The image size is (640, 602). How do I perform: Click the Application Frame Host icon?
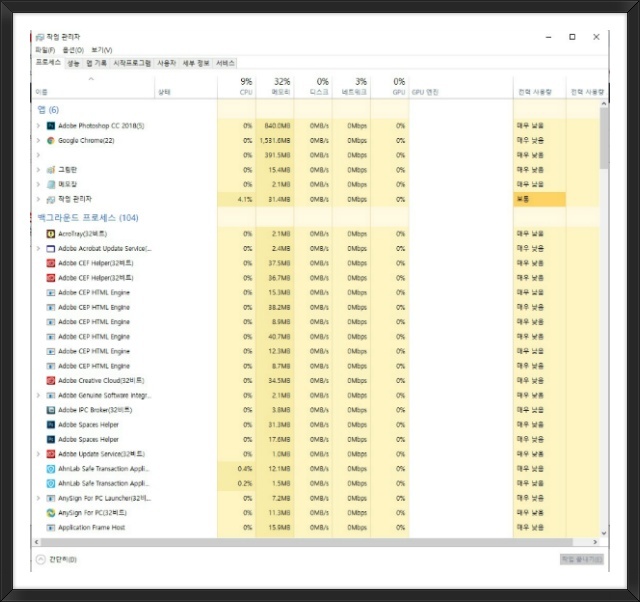51,527
